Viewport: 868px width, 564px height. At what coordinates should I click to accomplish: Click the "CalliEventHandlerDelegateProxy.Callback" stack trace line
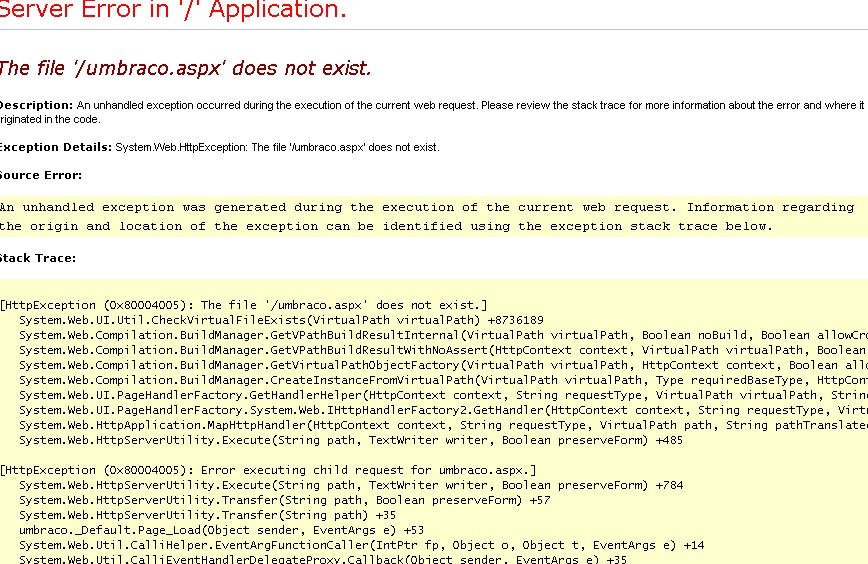coord(323,558)
